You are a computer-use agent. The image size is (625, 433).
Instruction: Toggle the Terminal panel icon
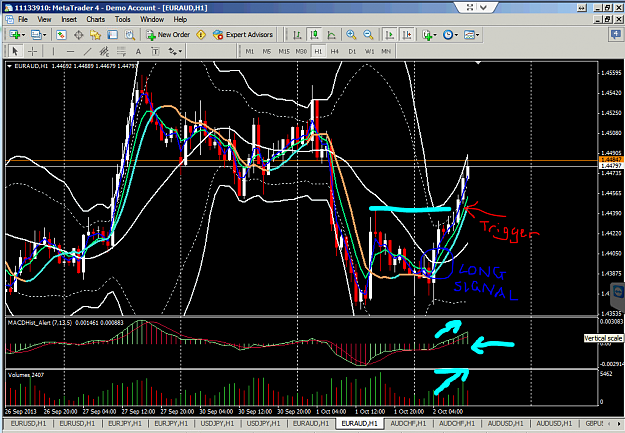click(x=113, y=35)
